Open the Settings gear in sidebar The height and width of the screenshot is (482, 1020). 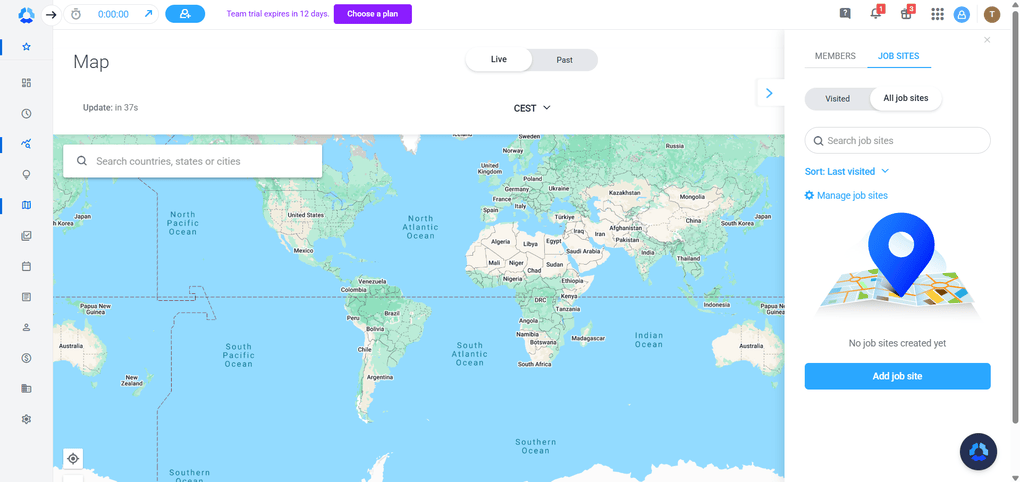27,419
